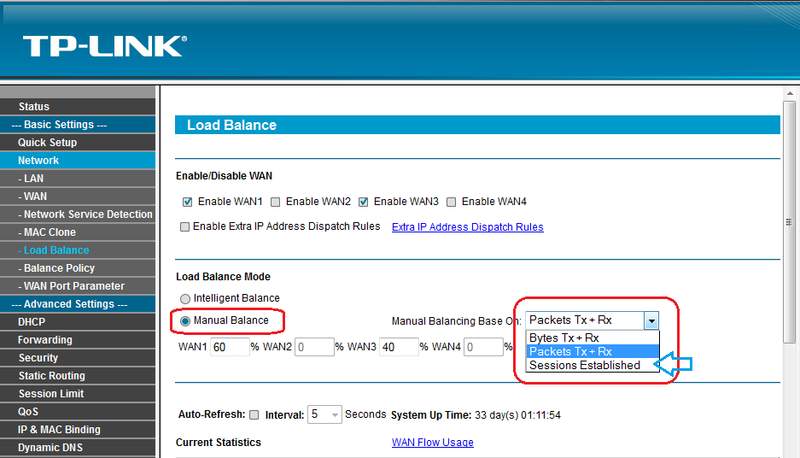This screenshot has height=458, width=800.
Task: Select the Network menu section
Action: tap(78, 160)
